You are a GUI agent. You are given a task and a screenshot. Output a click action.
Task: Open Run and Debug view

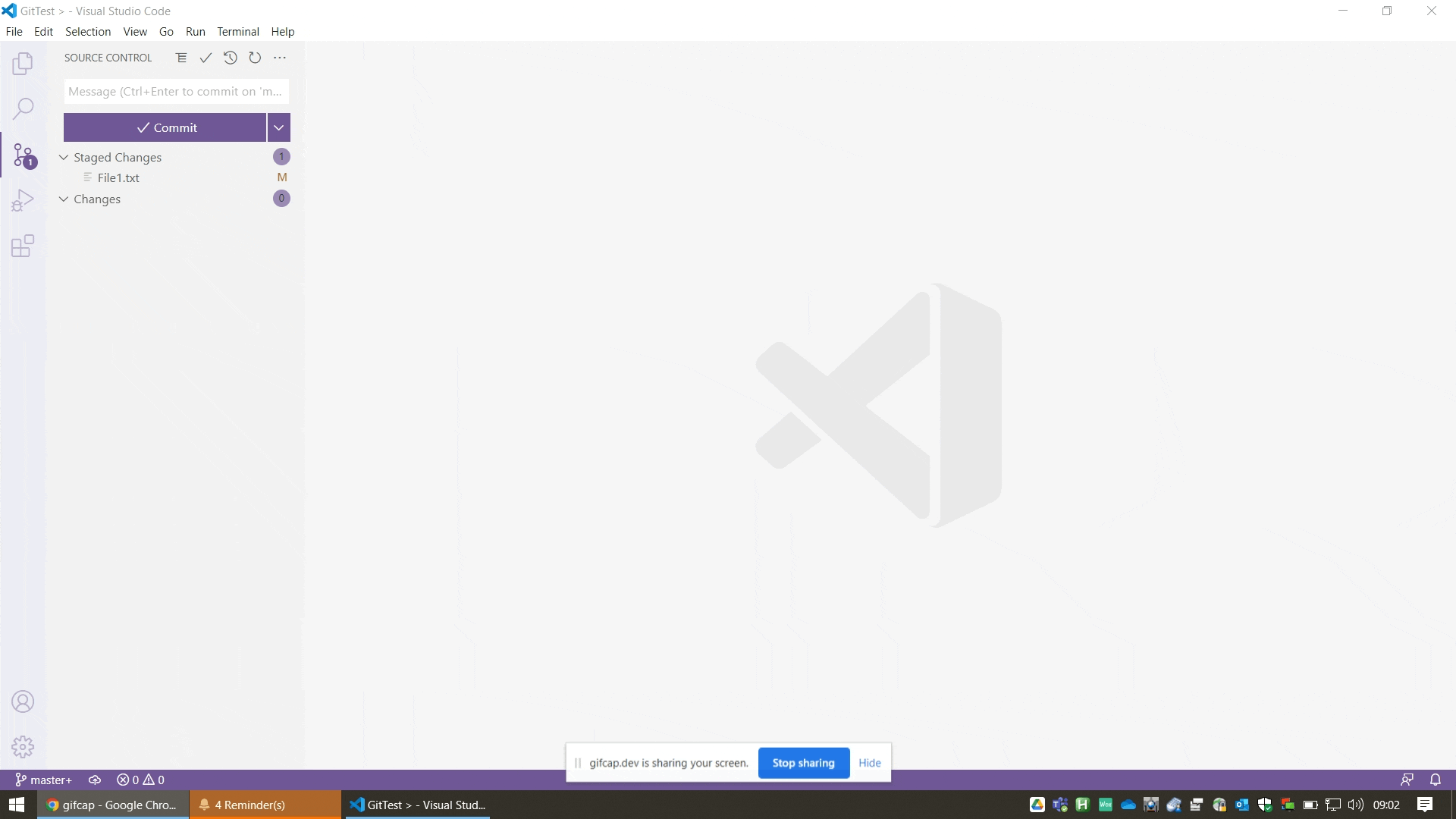coord(23,200)
